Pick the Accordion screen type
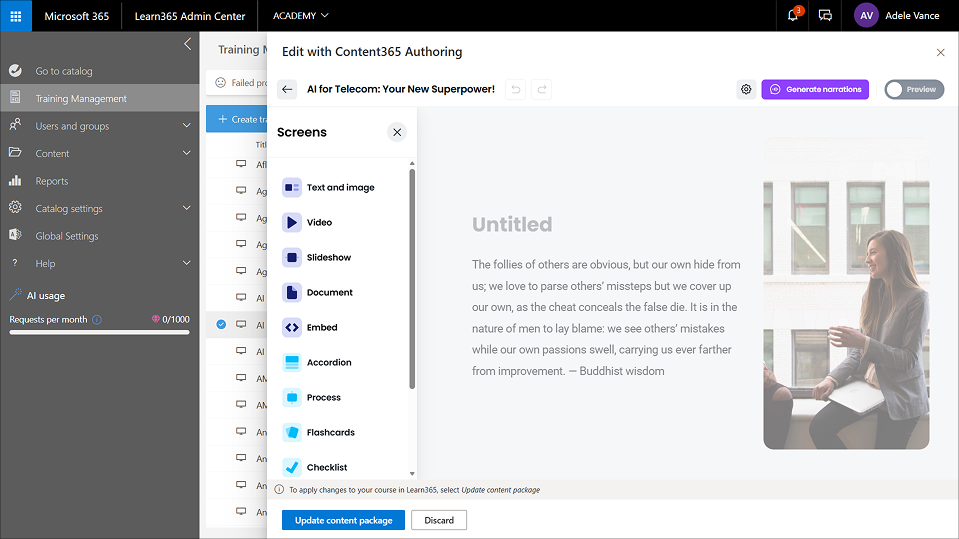This screenshot has width=959, height=539. coord(291,362)
